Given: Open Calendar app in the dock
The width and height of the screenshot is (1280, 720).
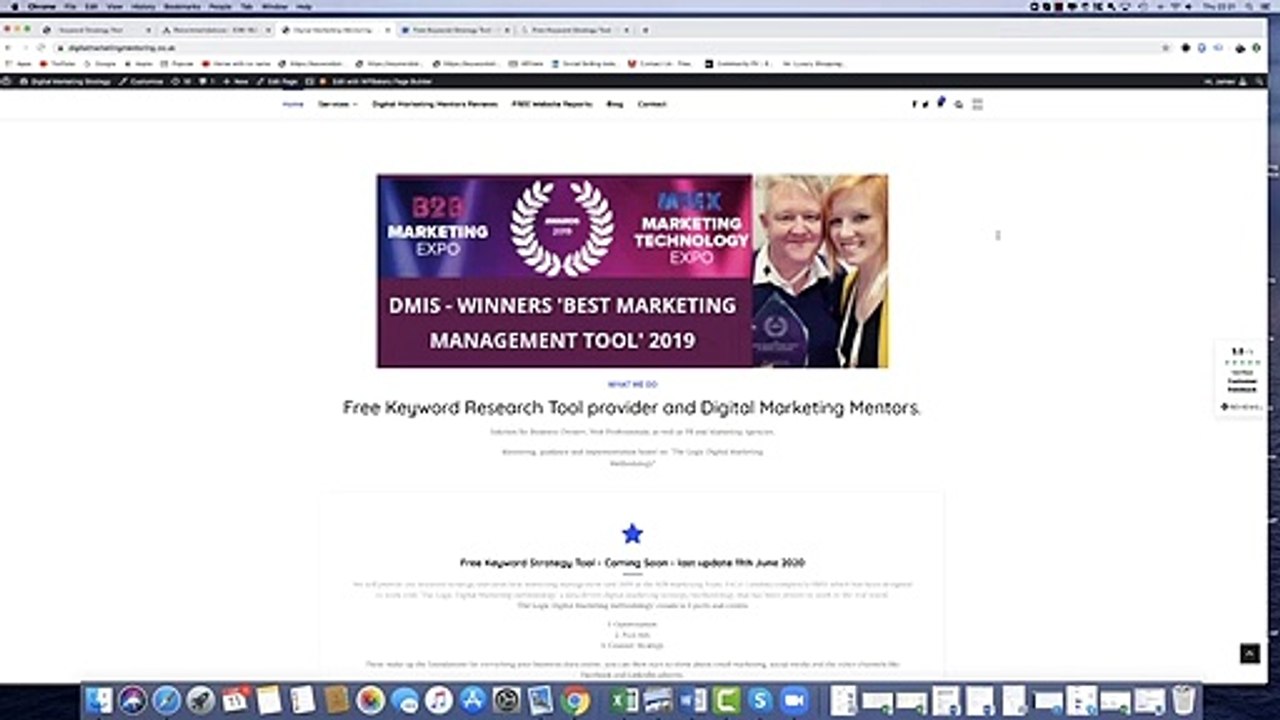Looking at the screenshot, I should point(235,700).
